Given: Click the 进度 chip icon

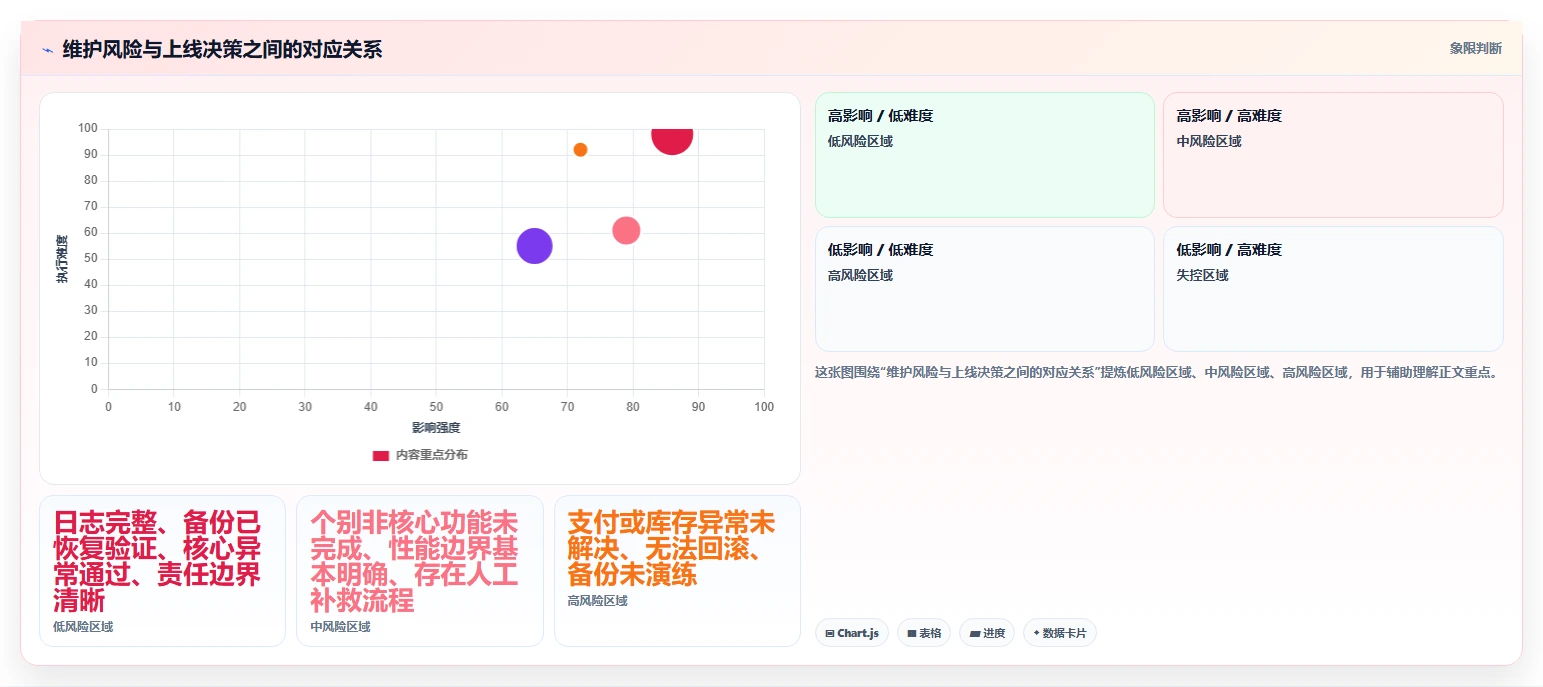Looking at the screenshot, I should tap(974, 633).
